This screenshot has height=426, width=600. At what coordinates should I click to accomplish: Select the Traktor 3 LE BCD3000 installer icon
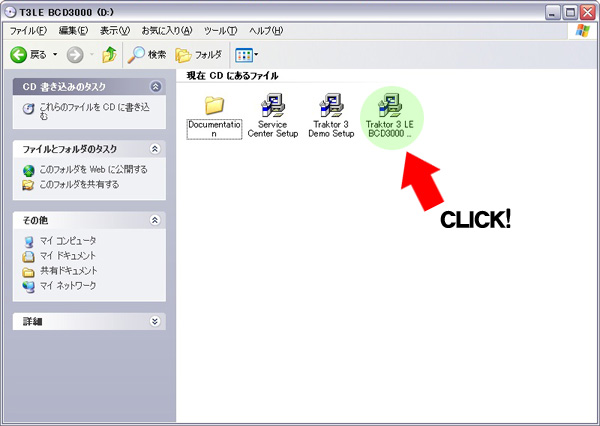[x=390, y=105]
